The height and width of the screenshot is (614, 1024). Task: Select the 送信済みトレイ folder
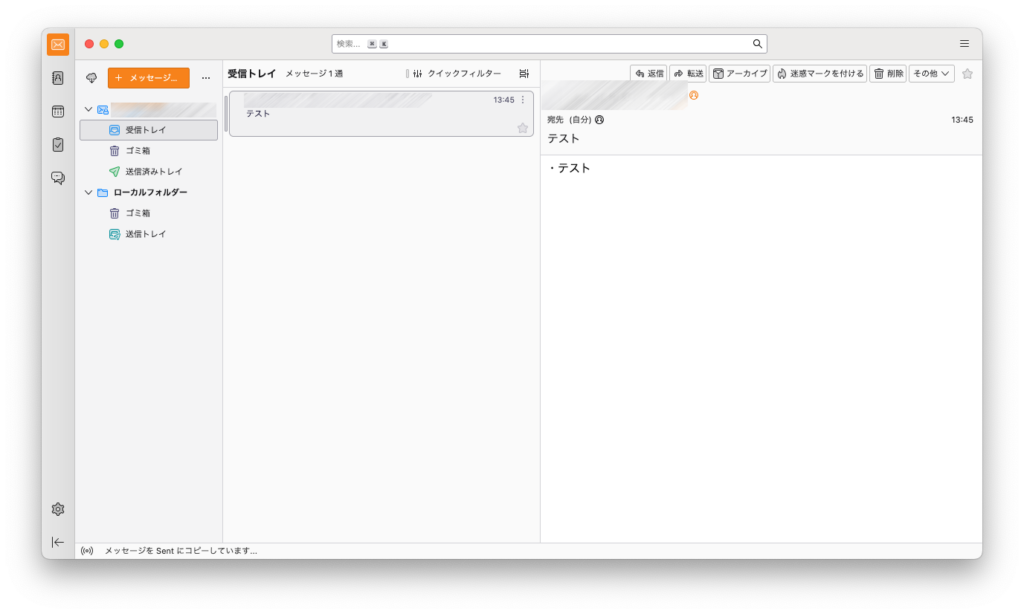pos(153,172)
